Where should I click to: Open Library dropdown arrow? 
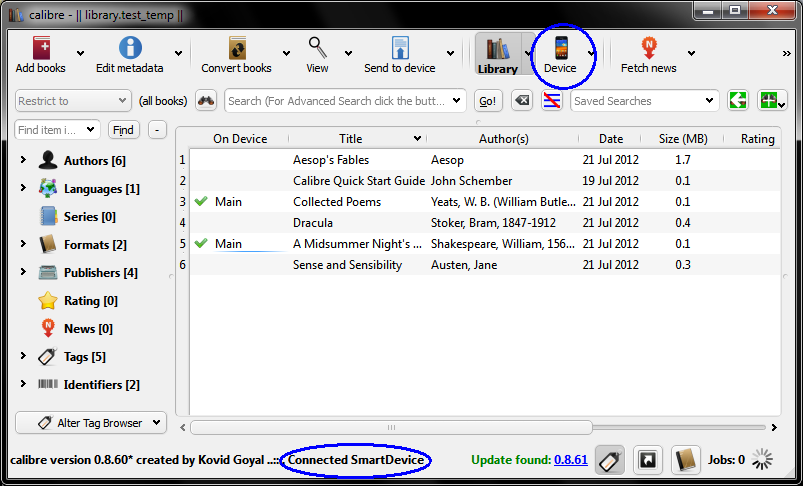click(x=528, y=53)
